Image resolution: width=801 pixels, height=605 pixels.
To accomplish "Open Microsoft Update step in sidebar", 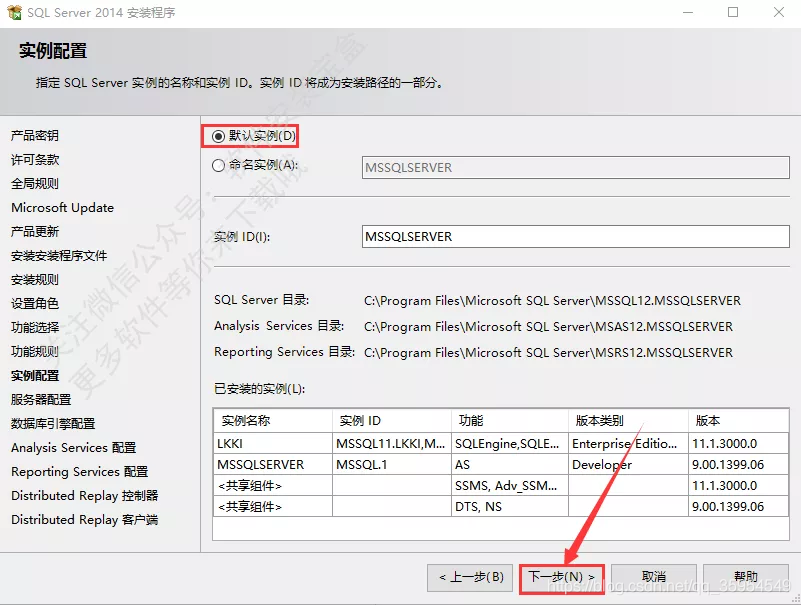I will coord(62,207).
